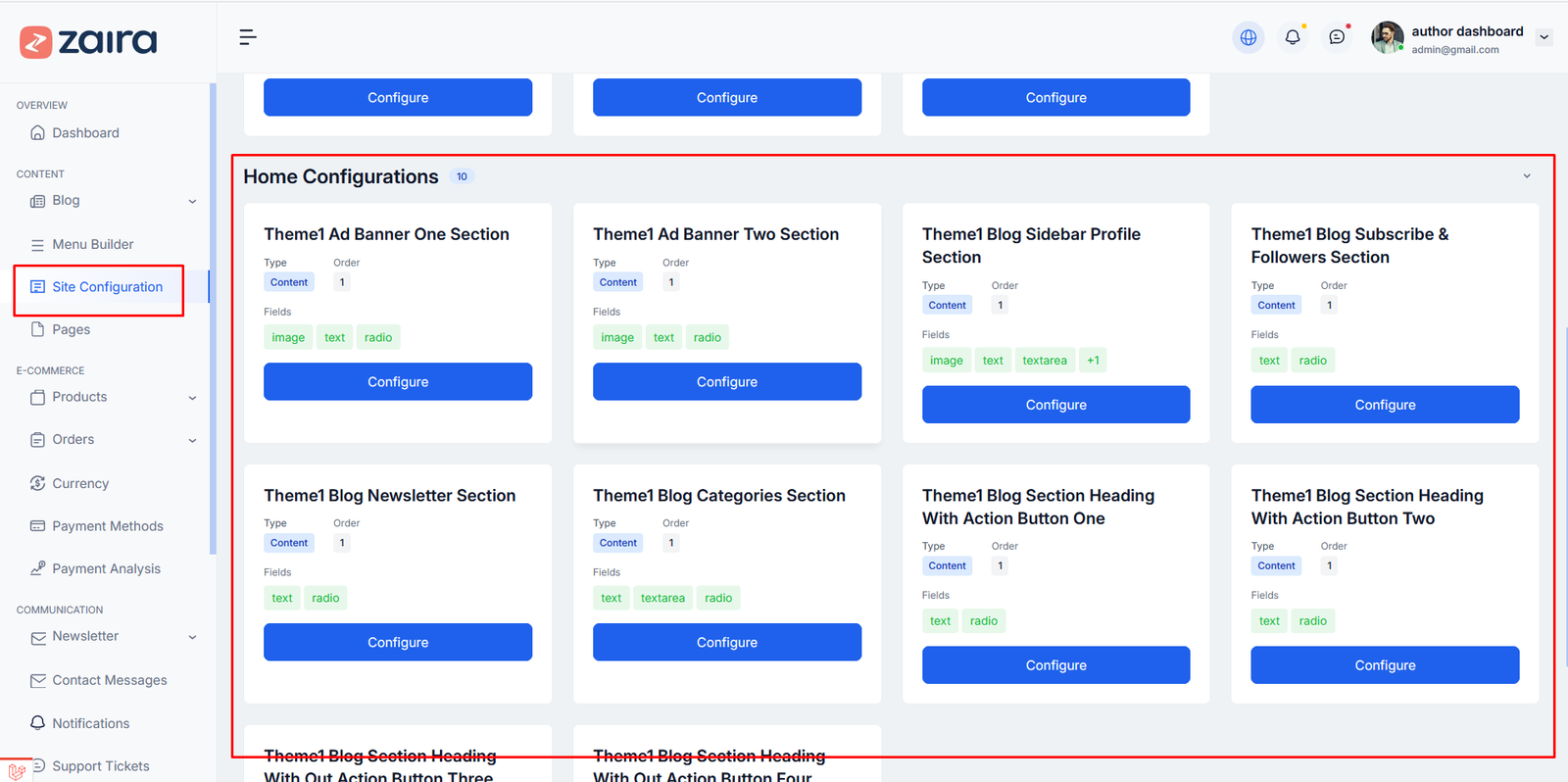
Task: Click the Contact Messages envelope icon
Action: [38, 680]
